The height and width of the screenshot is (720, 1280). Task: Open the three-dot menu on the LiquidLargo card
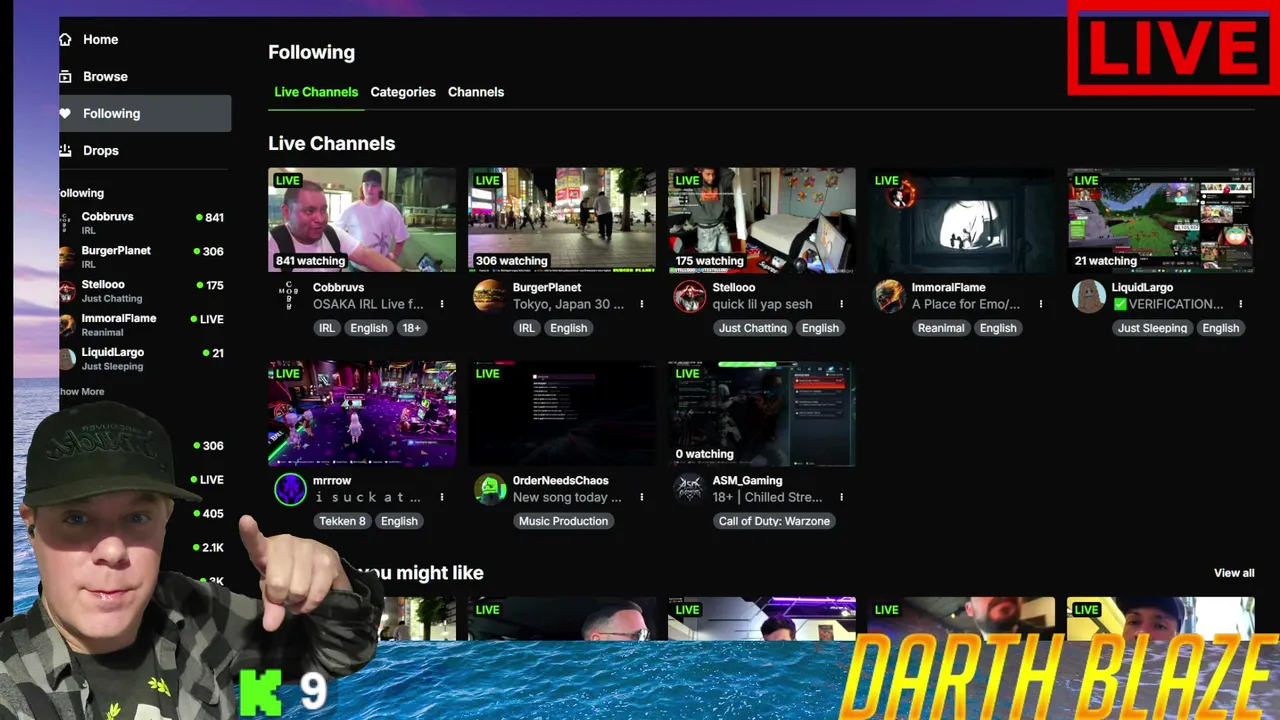1241,304
